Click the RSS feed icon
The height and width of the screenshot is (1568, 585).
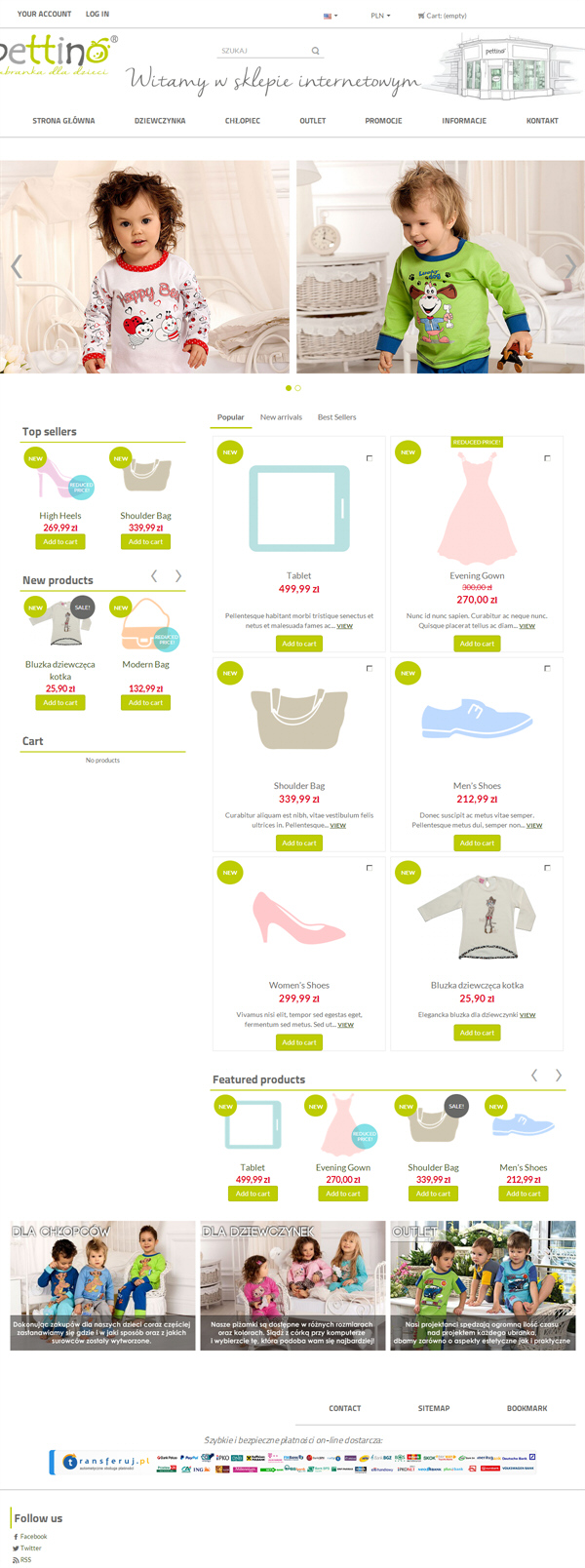click(16, 1559)
